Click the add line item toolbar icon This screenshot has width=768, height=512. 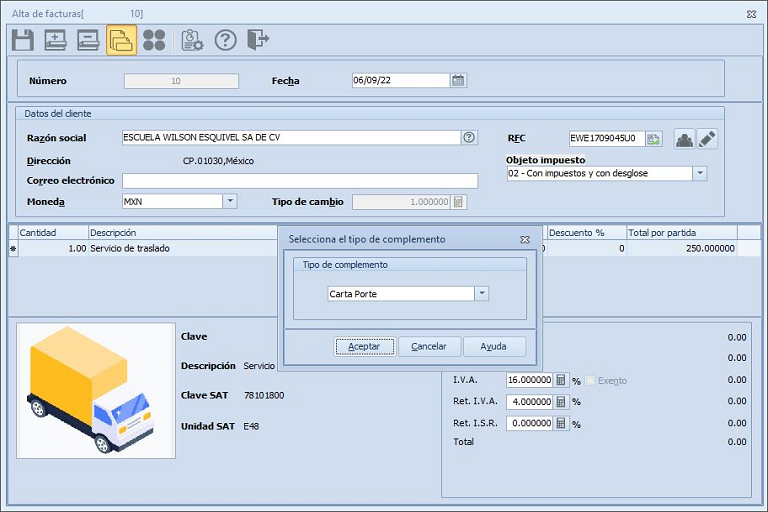pos(56,40)
